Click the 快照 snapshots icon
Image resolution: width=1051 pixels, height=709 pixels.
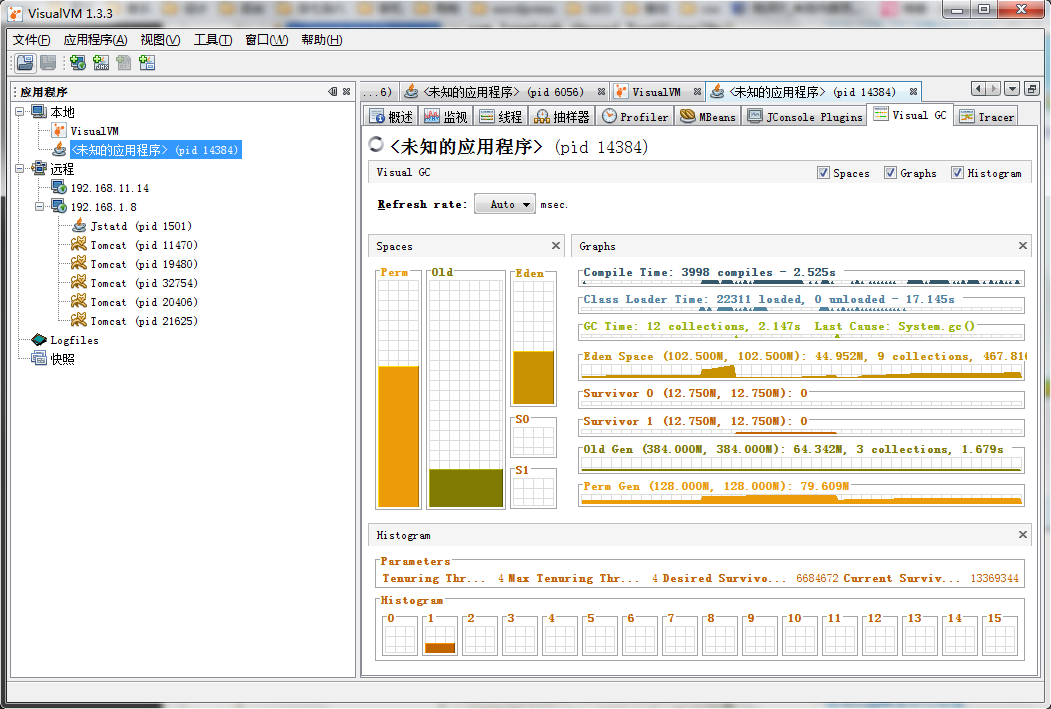point(39,359)
